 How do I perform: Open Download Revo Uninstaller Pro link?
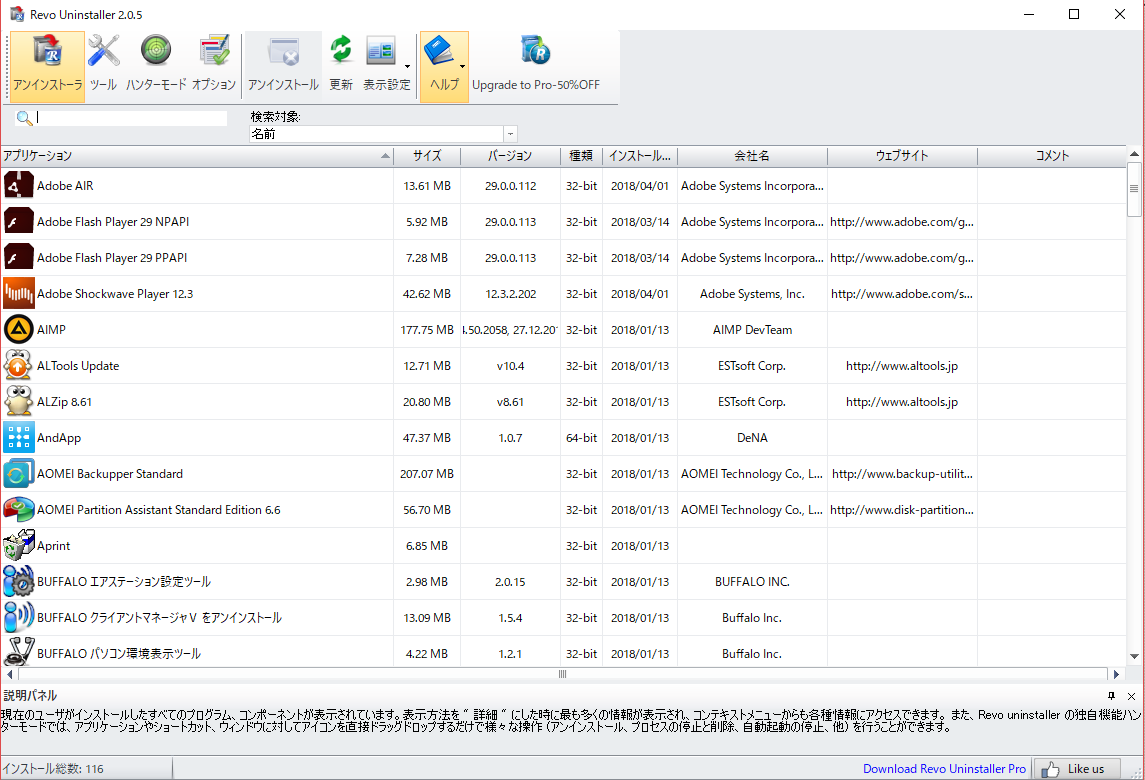944,768
